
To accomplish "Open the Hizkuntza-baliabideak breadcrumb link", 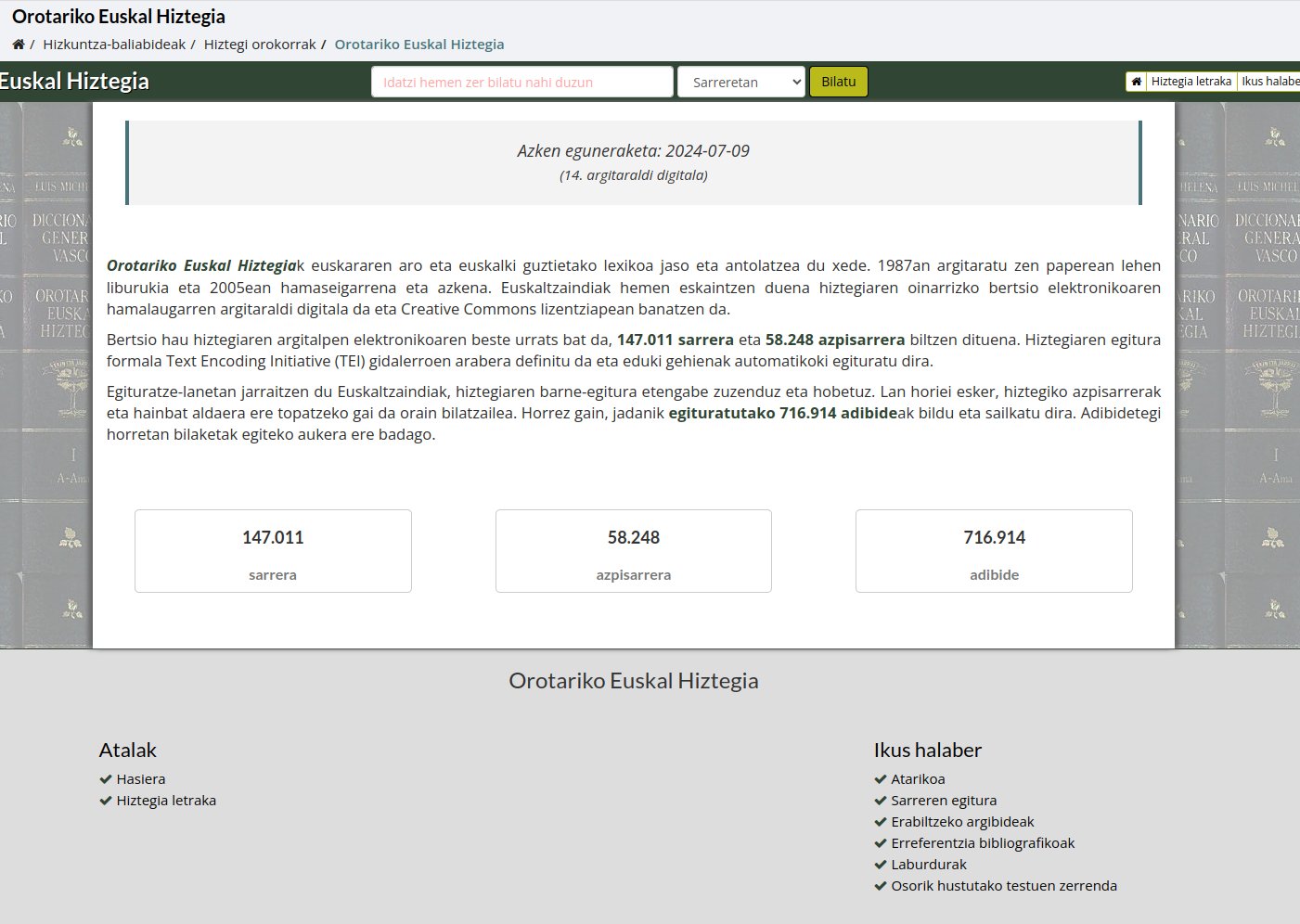I will pyautogui.click(x=114, y=45).
